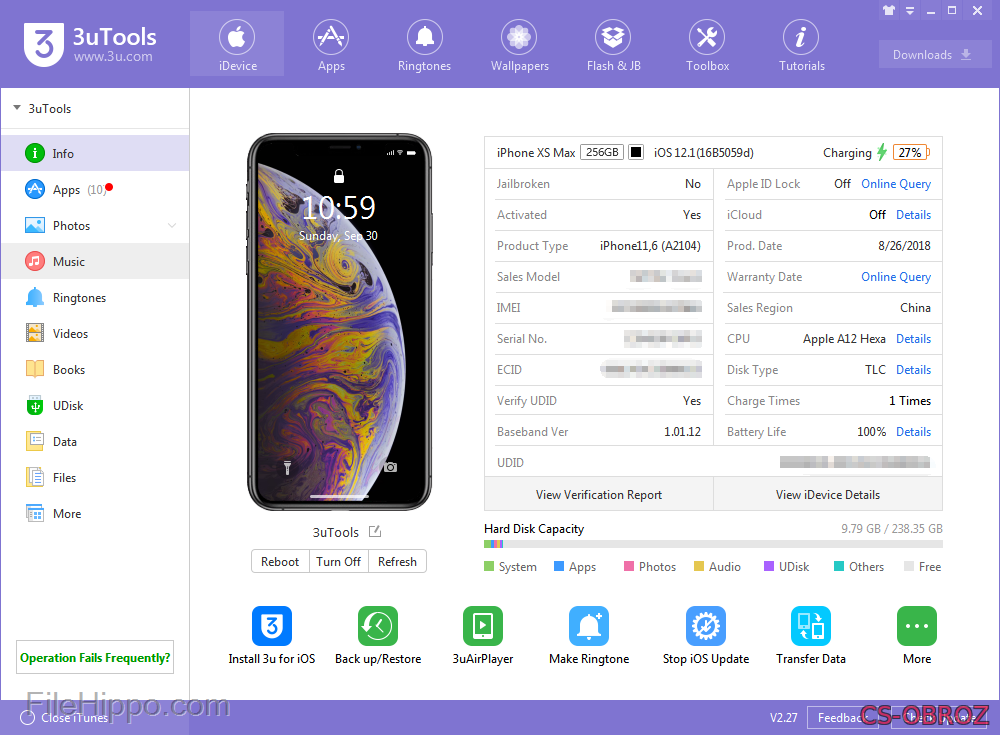Click edit icon next to device name
Image resolution: width=1000 pixels, height=735 pixels.
375,532
